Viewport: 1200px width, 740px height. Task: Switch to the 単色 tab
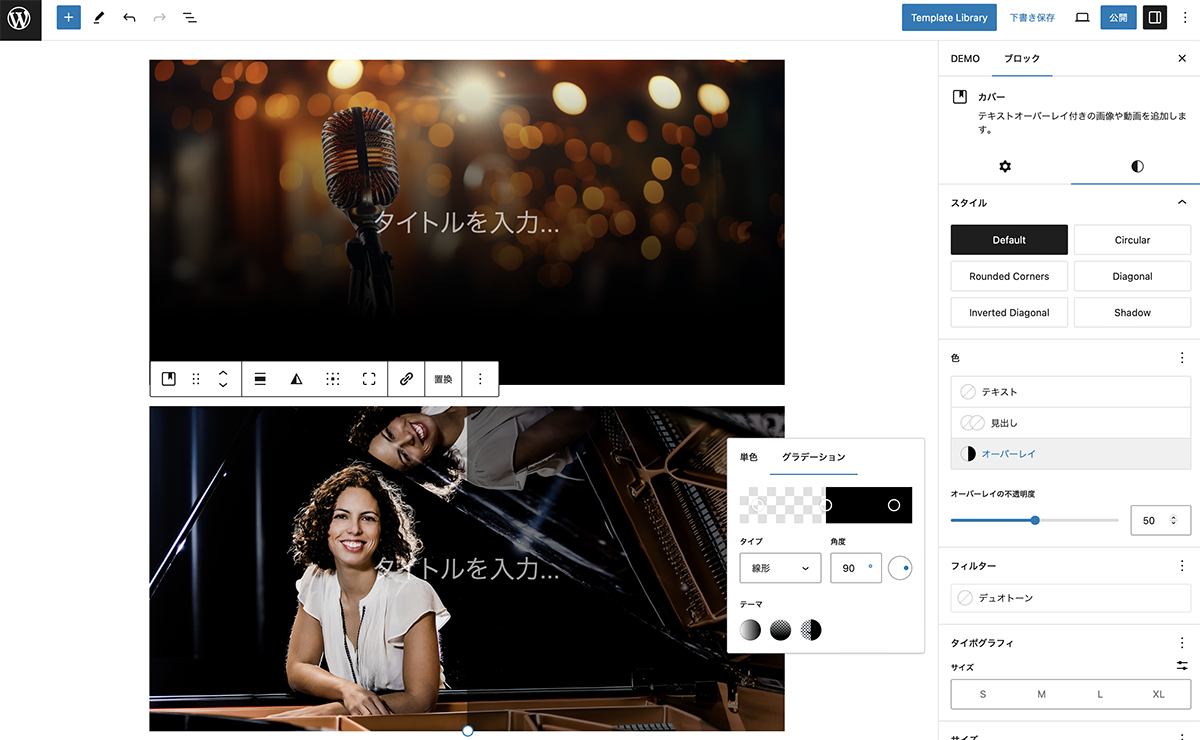(749, 457)
